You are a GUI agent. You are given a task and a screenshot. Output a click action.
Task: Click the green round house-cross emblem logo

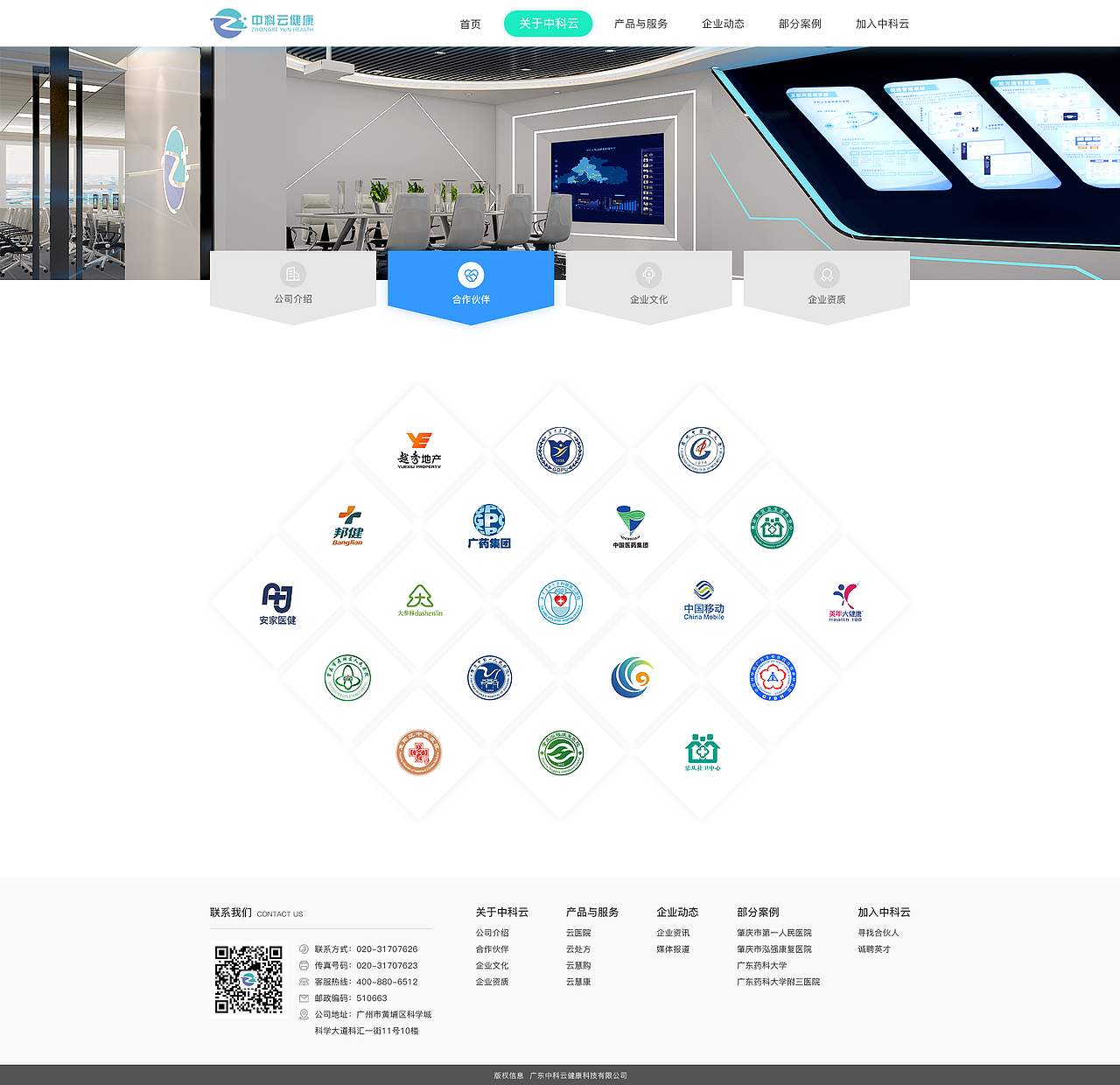(x=773, y=527)
